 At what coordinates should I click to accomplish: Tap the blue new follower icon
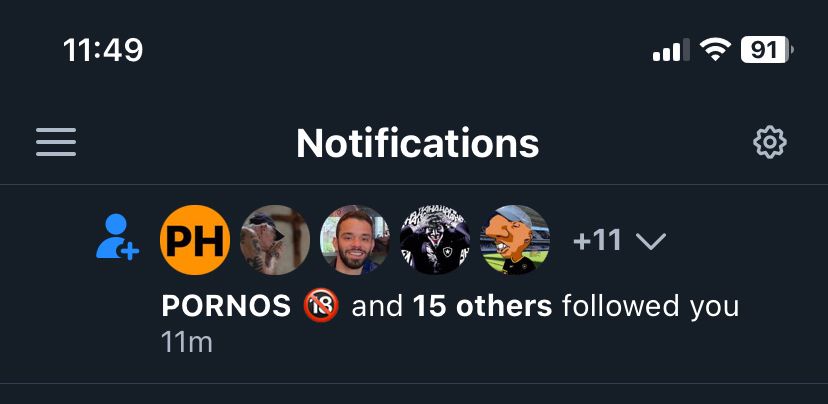point(117,237)
